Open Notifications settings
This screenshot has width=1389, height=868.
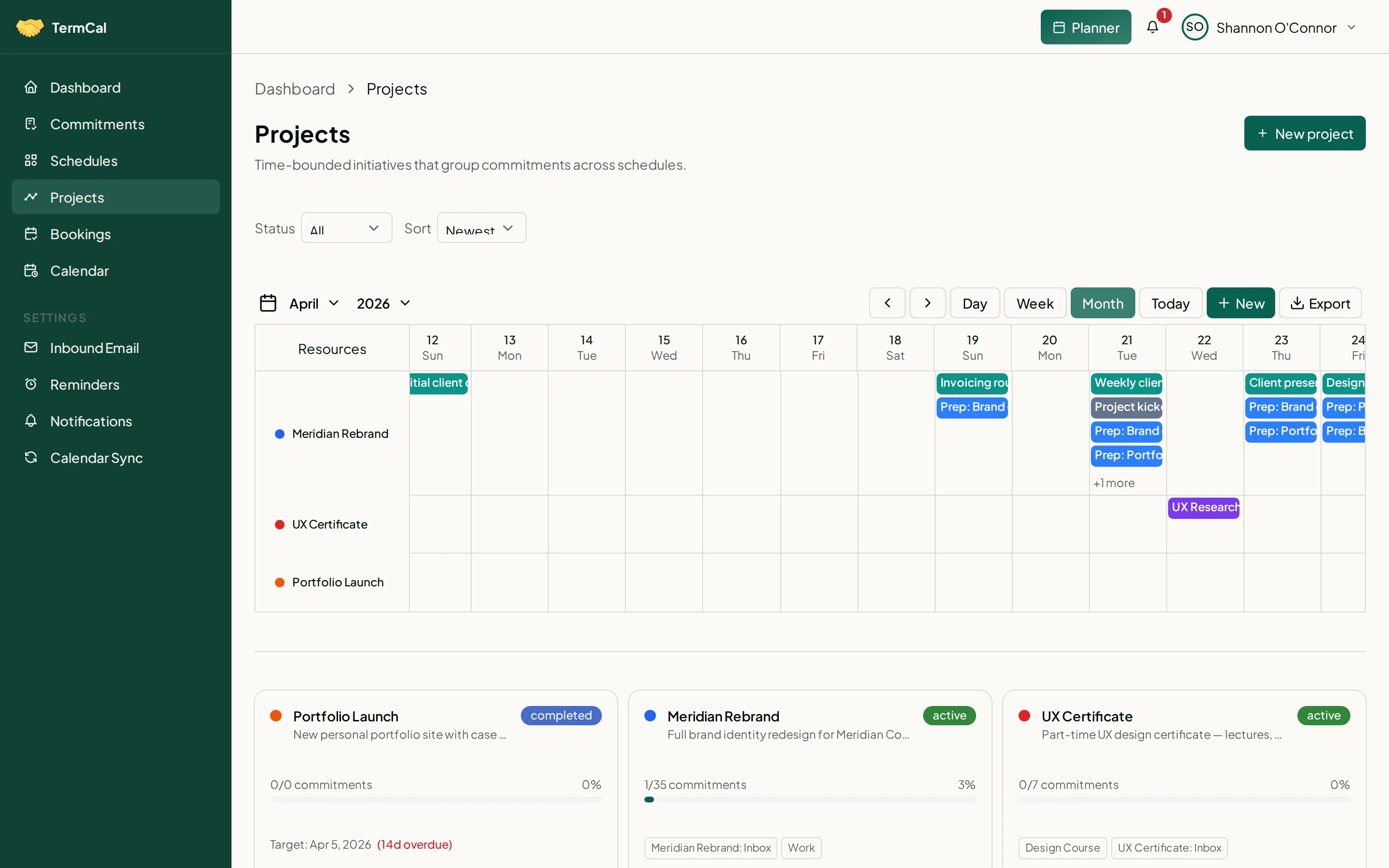[x=115, y=421]
